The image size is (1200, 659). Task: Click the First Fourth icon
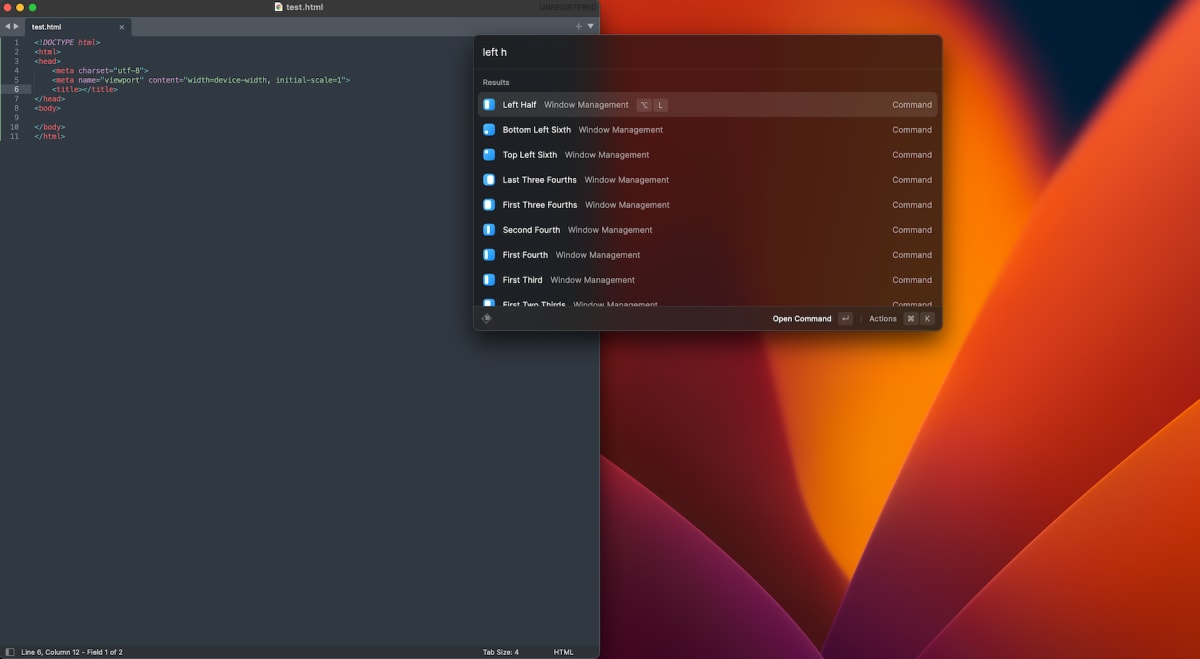[x=489, y=255]
